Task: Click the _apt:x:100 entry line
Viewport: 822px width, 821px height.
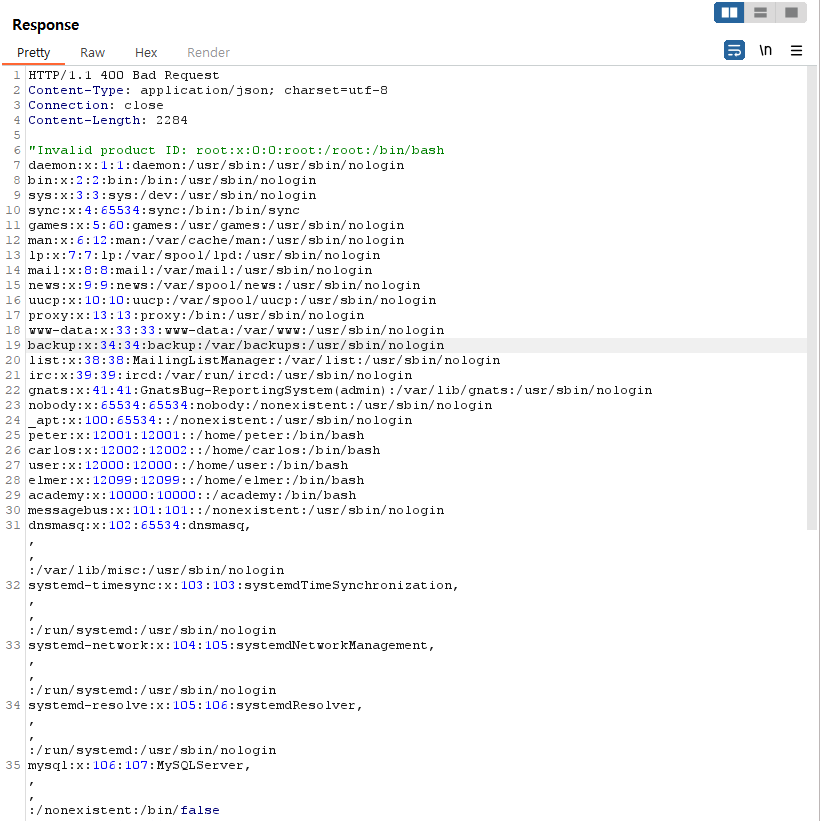Action: click(x=220, y=420)
